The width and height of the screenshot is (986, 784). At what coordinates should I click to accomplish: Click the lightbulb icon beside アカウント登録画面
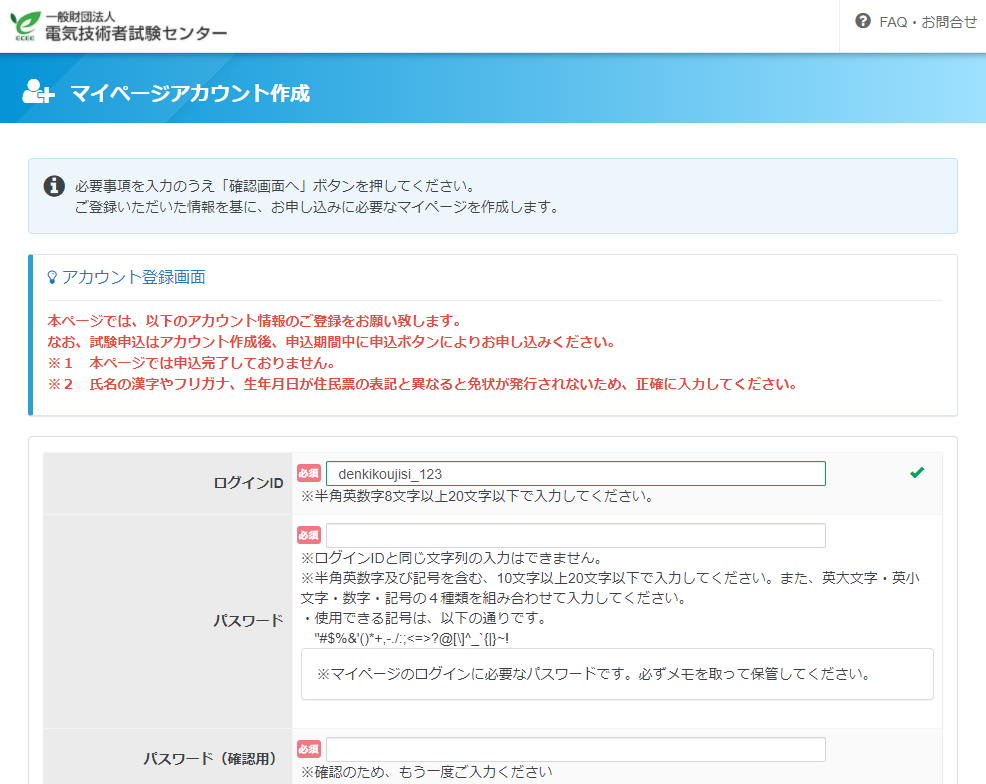52,277
